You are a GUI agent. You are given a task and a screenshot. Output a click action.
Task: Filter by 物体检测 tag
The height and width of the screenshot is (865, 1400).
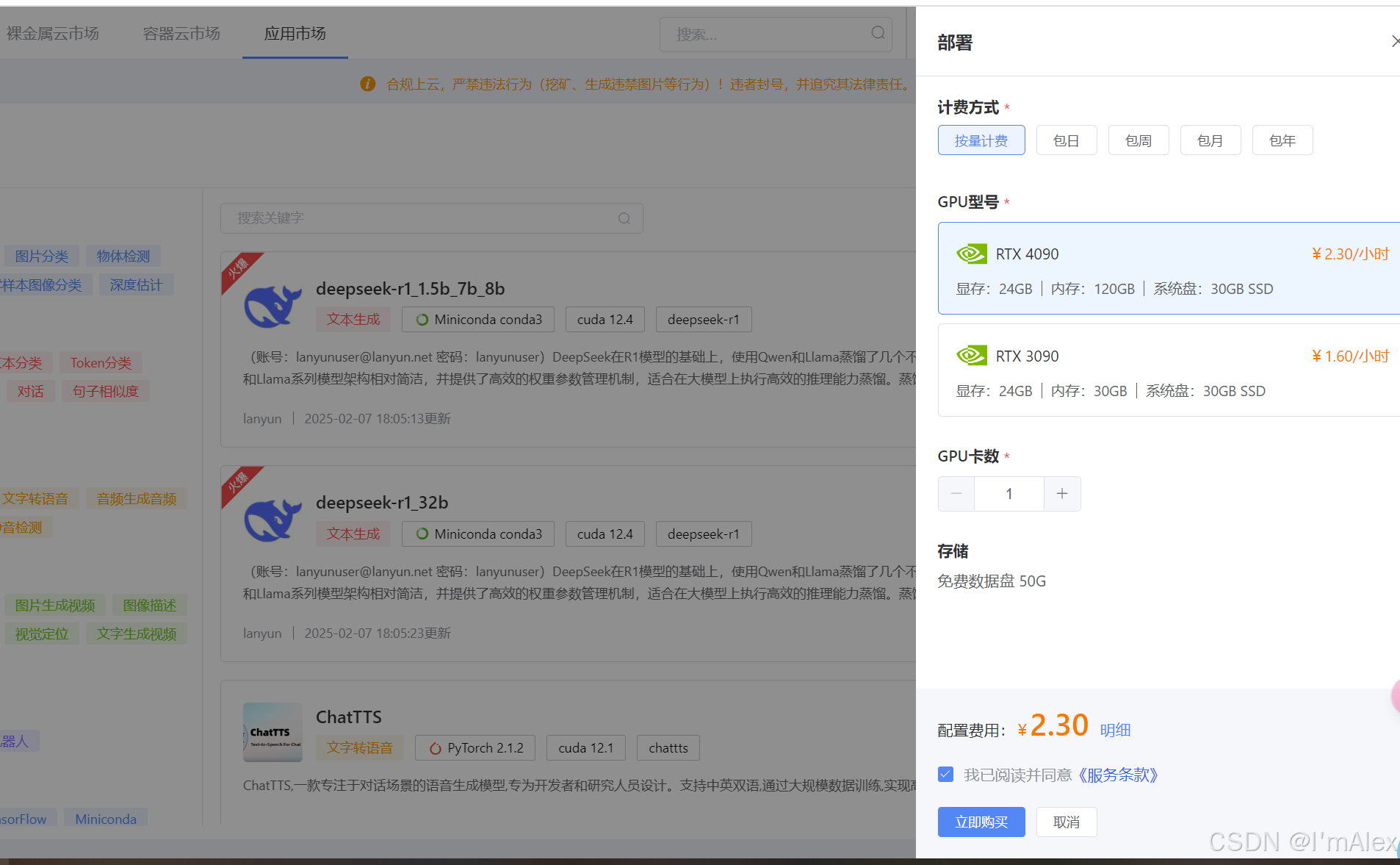pyautogui.click(x=123, y=256)
